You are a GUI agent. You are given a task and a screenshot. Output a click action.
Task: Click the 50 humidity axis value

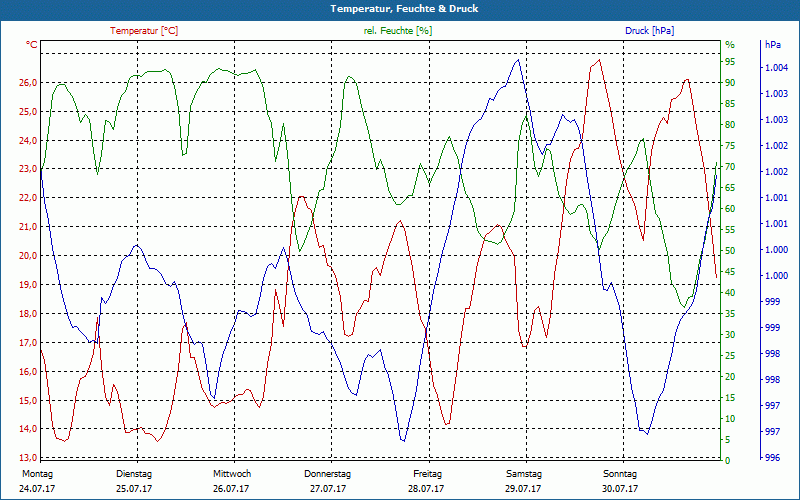coord(730,251)
